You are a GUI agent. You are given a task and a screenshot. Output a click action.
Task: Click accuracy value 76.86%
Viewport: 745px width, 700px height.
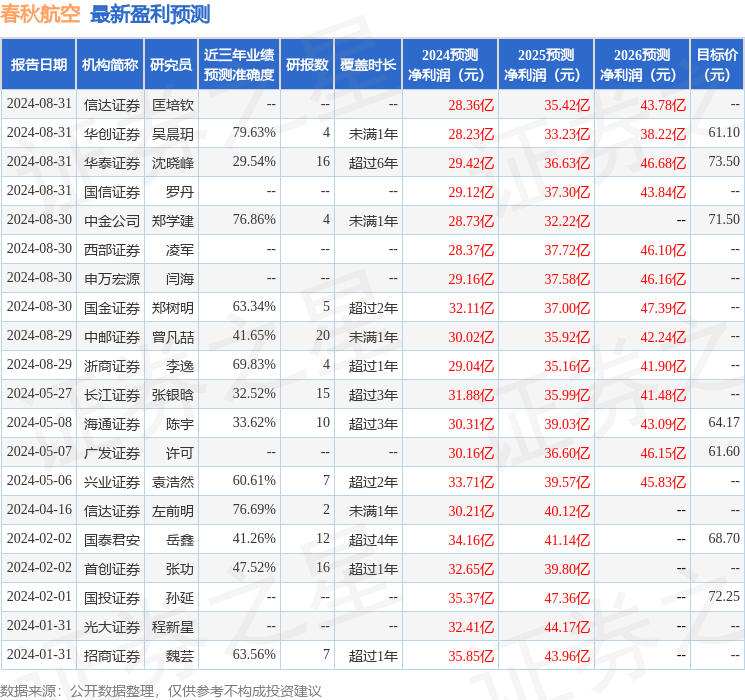click(254, 220)
